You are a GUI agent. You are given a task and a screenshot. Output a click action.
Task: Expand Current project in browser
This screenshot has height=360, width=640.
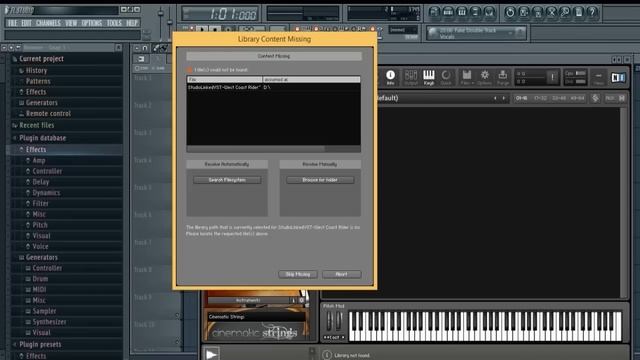(41, 59)
